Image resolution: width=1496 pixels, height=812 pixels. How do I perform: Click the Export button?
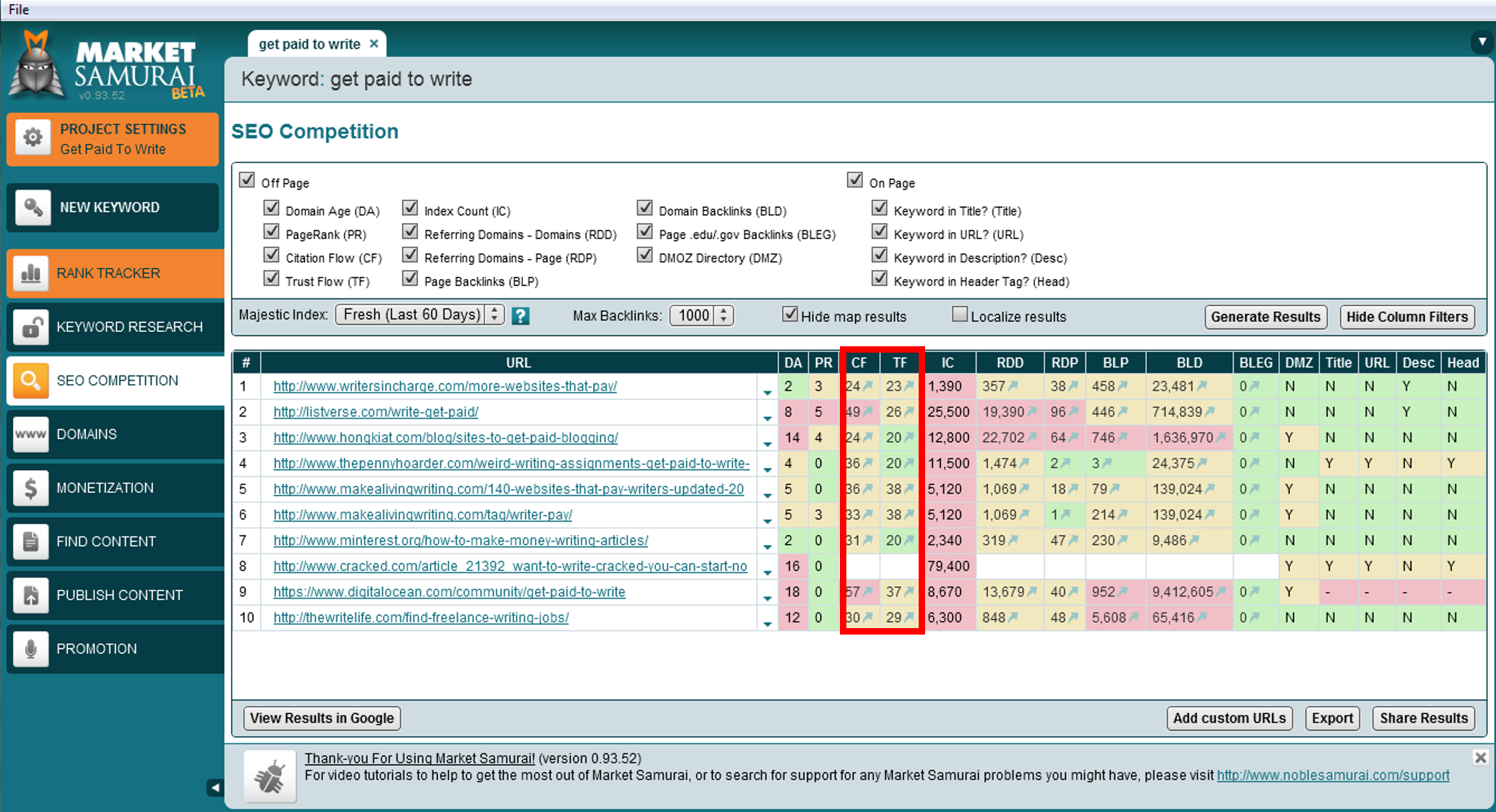[1332, 718]
